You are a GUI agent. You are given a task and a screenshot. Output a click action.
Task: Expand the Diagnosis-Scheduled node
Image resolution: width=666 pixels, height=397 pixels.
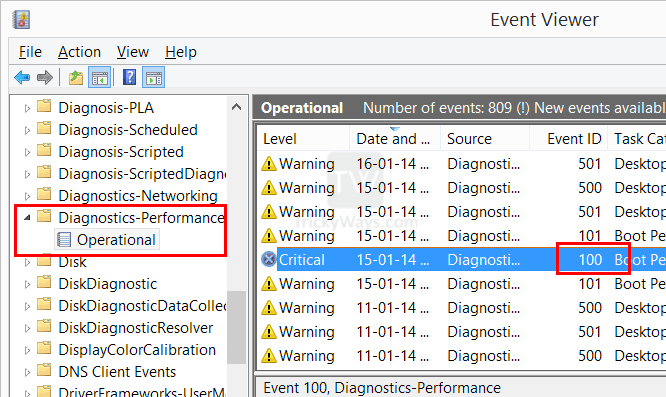click(27, 130)
